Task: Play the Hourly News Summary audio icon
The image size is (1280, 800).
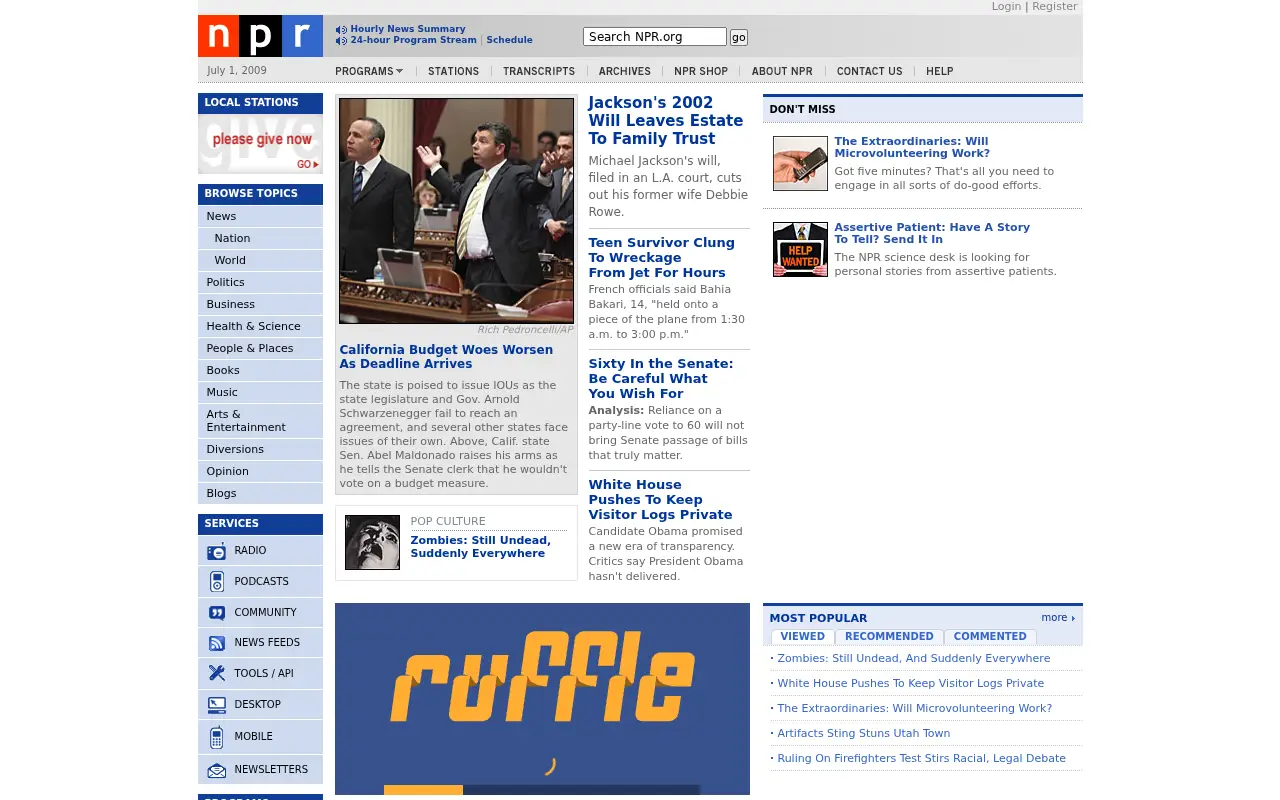Action: [x=341, y=30]
